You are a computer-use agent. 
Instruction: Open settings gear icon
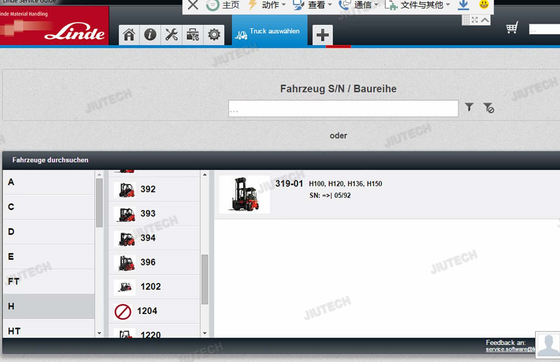(x=214, y=35)
